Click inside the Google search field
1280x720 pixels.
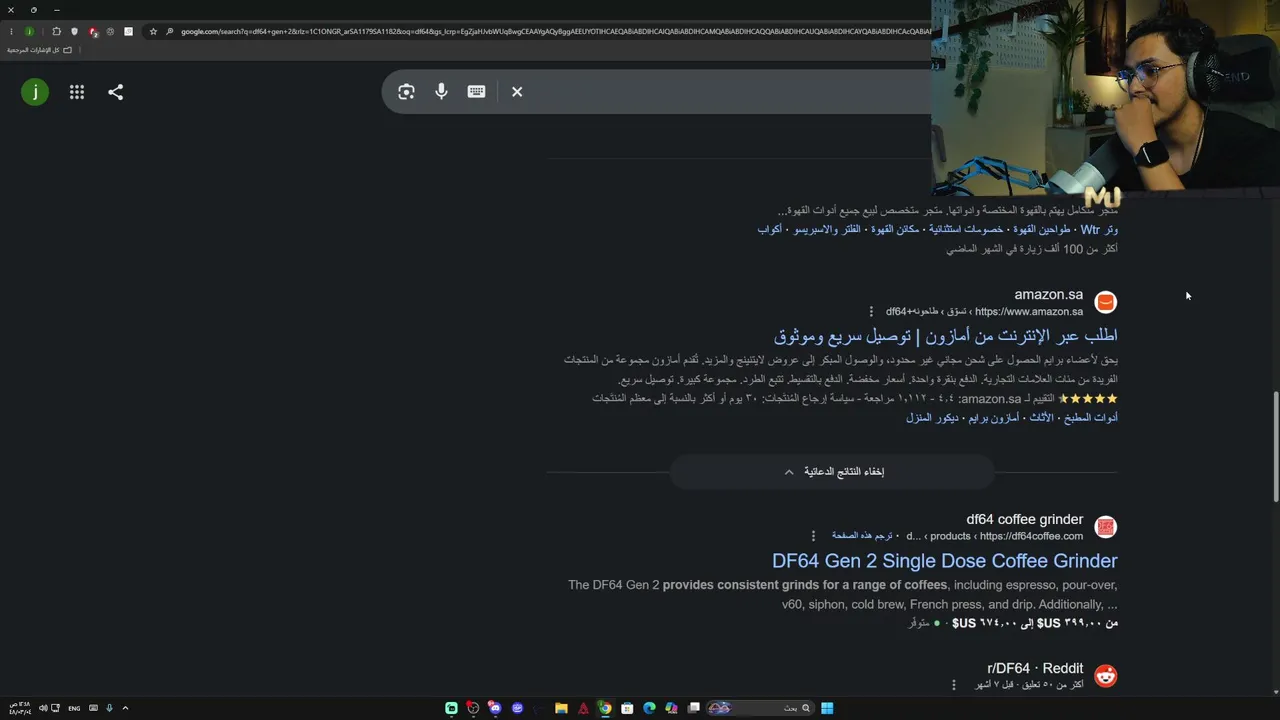[x=730, y=92]
